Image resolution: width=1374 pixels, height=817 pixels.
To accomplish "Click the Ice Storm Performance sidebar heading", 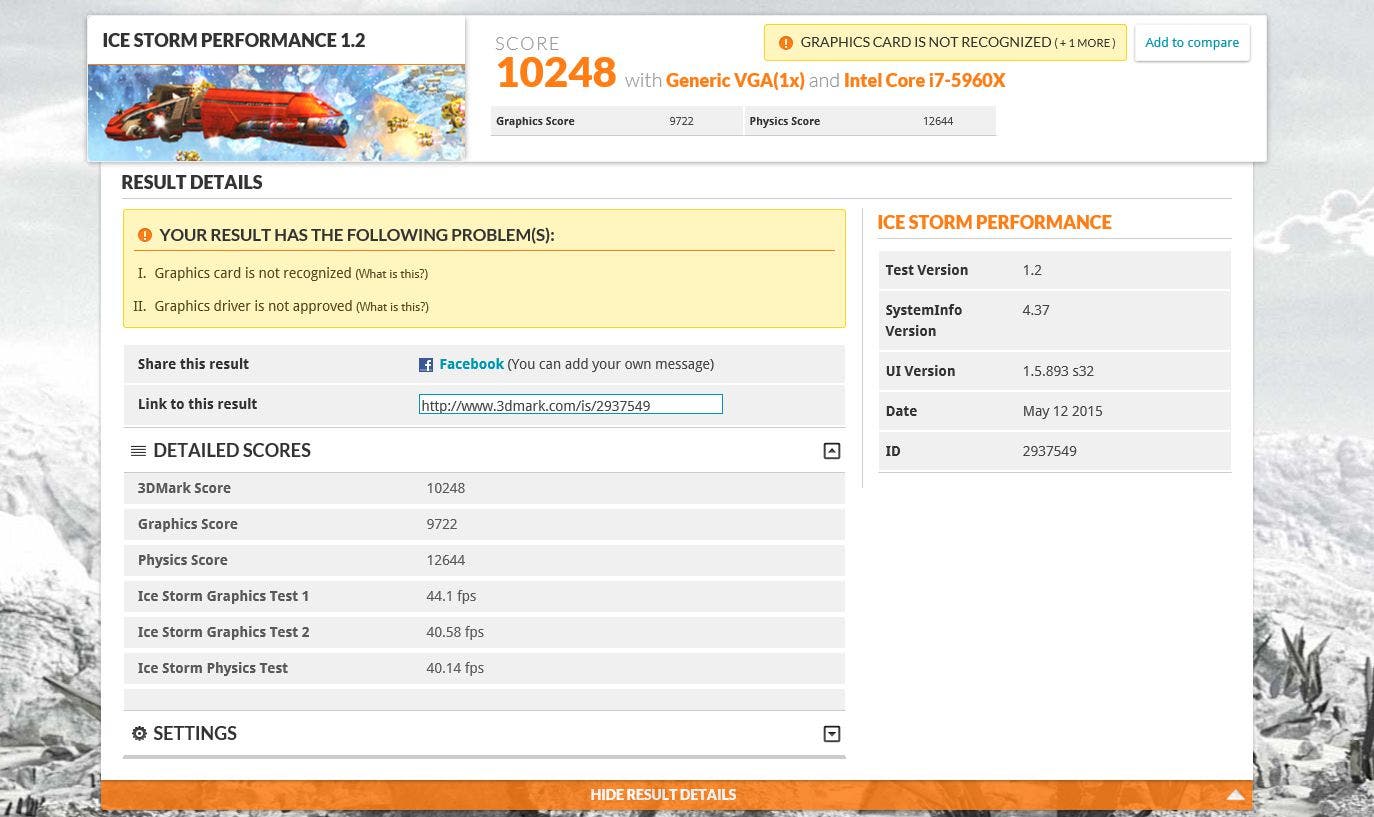I will tap(994, 222).
